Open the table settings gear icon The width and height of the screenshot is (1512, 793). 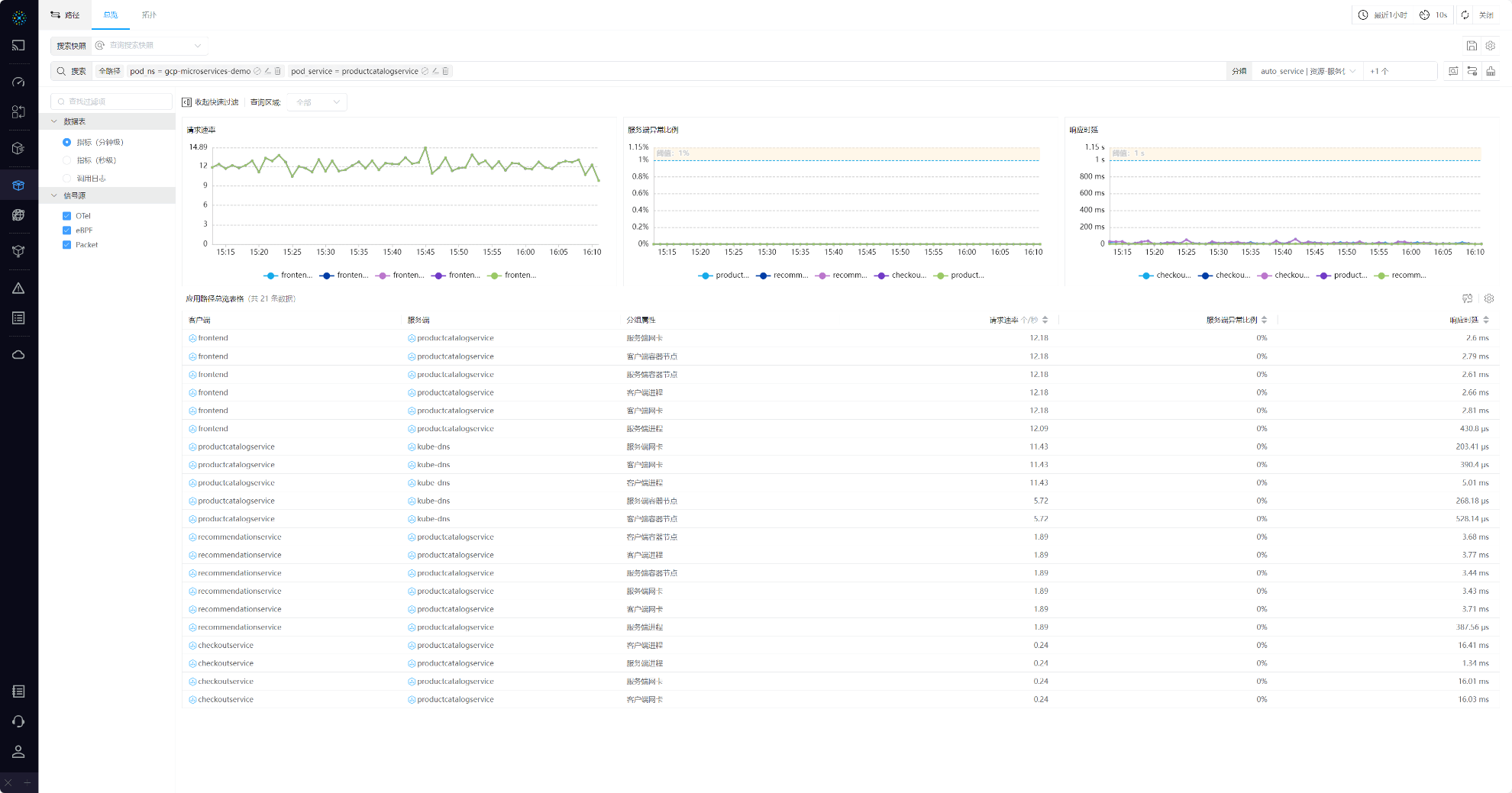1489,298
